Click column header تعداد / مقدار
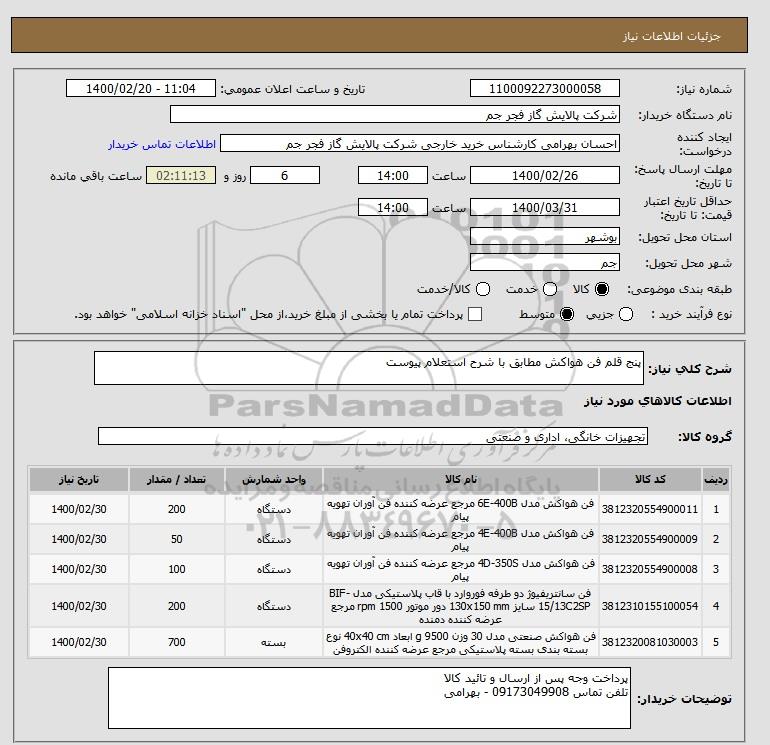The image size is (770, 745). pos(177,479)
